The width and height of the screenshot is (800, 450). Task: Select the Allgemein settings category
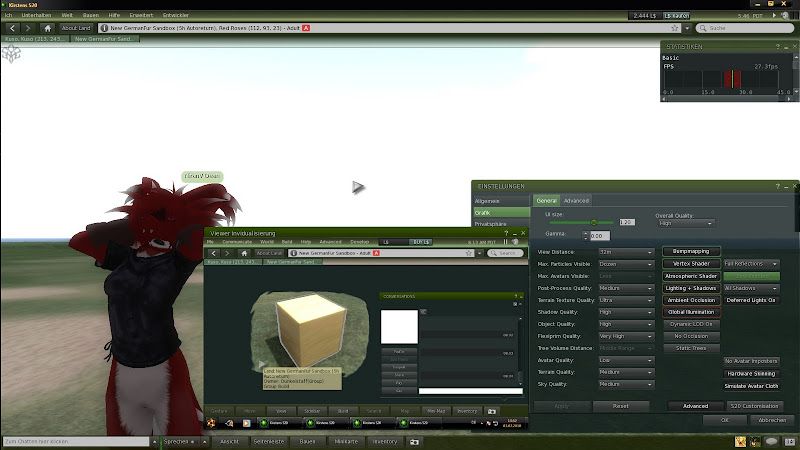tap(501, 201)
